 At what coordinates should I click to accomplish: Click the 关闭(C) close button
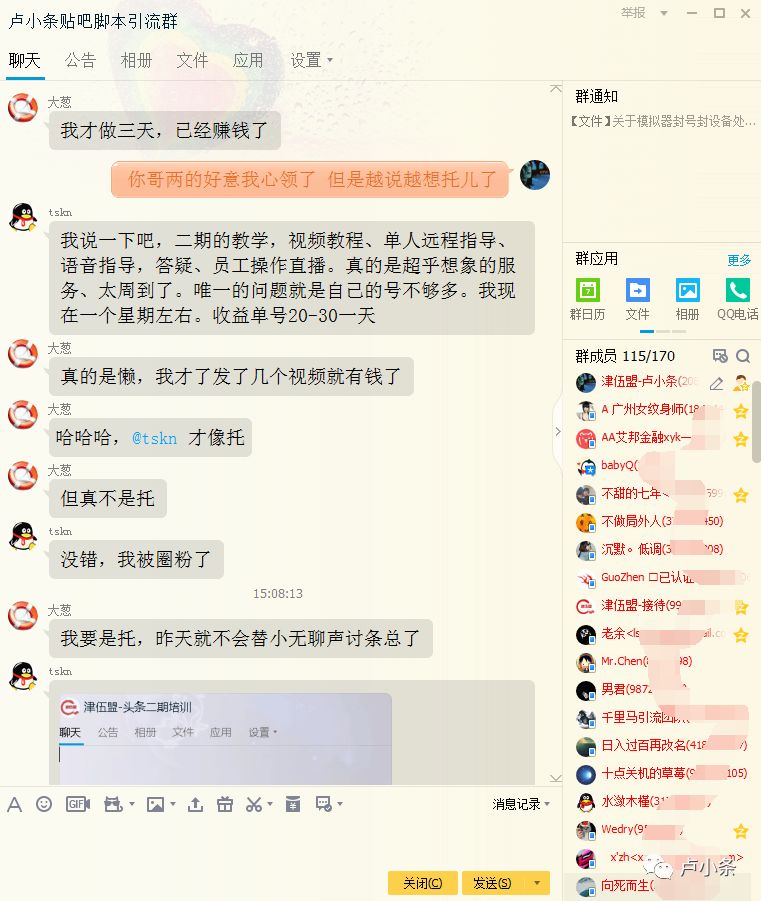click(422, 883)
